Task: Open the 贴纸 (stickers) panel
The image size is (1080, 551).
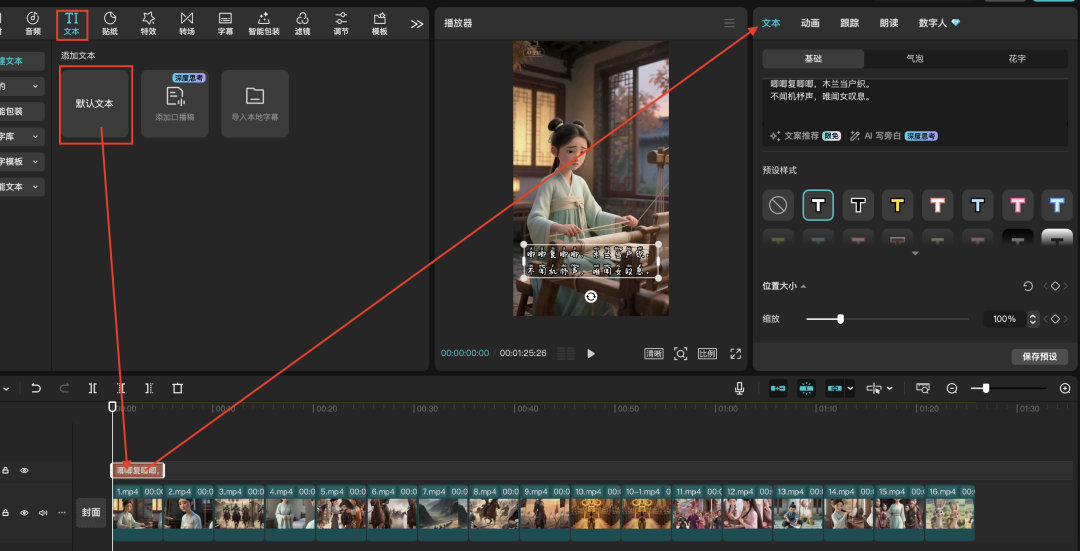Action: (110, 22)
